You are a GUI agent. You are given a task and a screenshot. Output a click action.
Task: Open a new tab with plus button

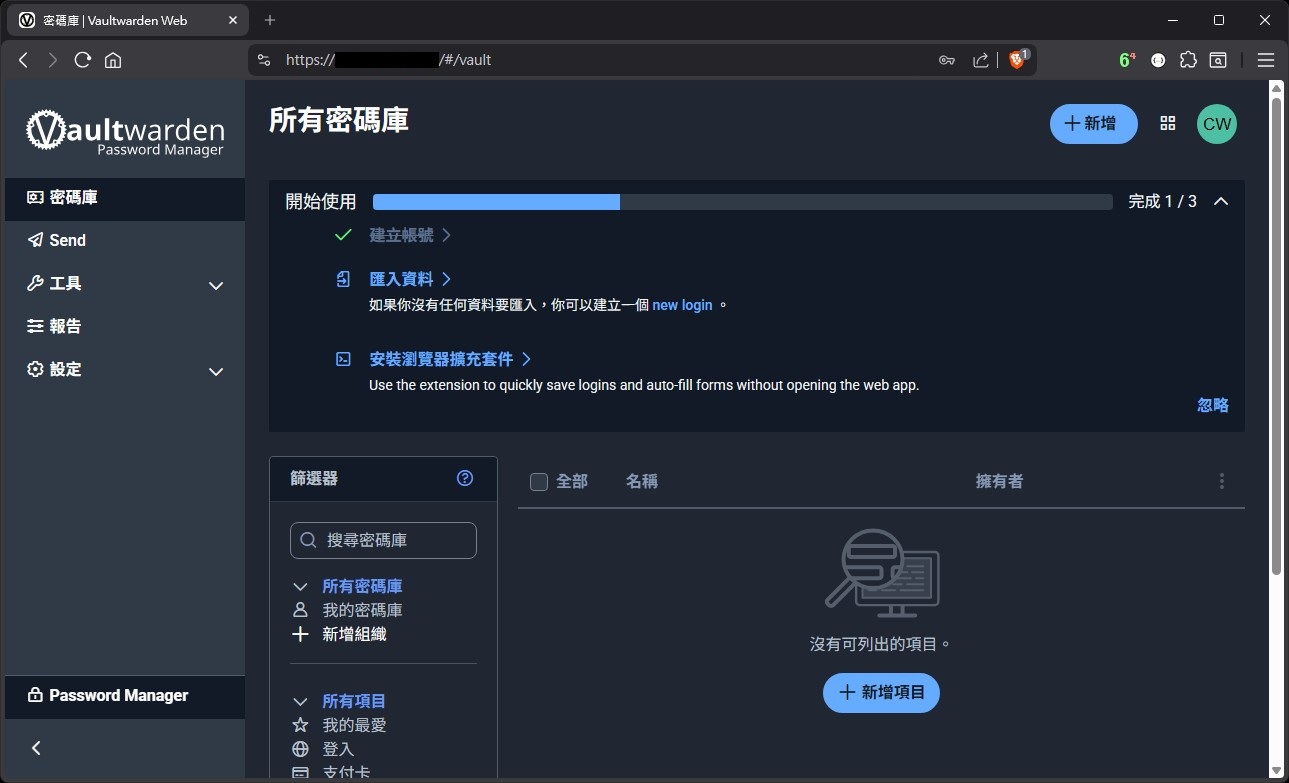pyautogui.click(x=270, y=20)
